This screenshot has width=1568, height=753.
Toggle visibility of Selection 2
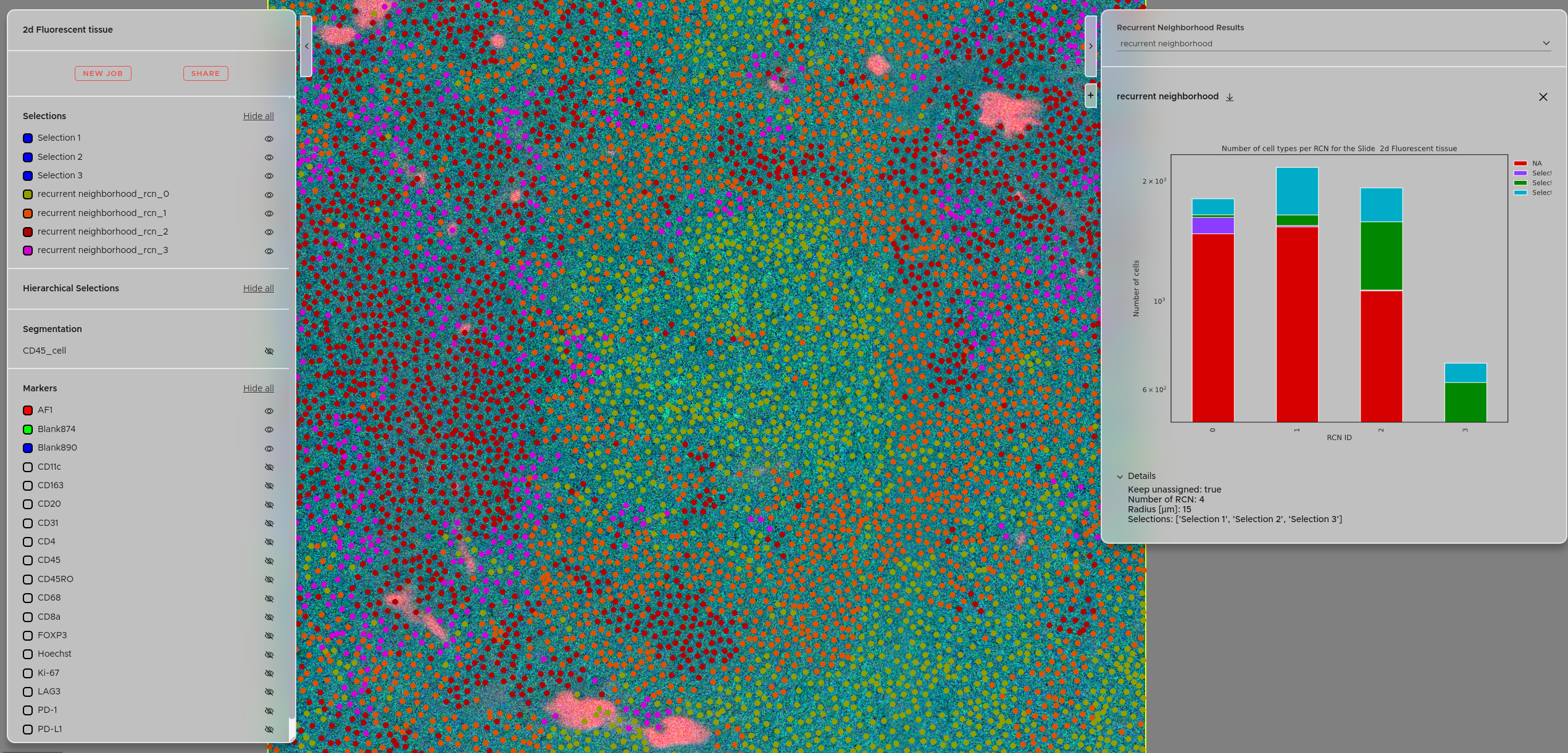pos(269,157)
